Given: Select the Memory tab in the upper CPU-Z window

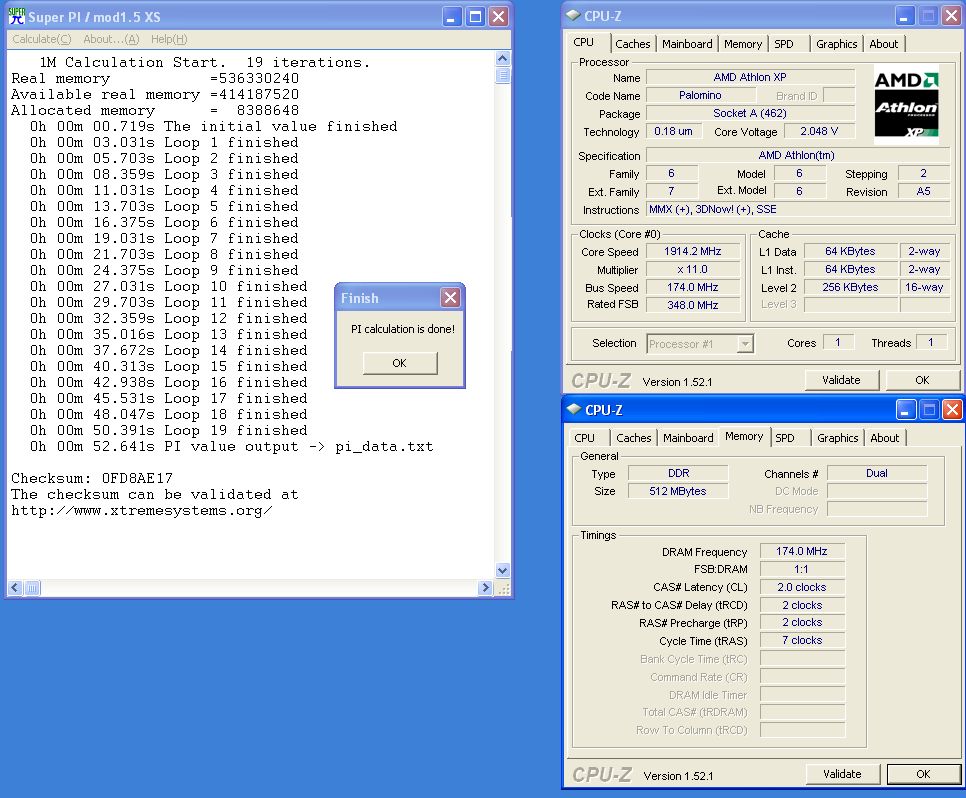Looking at the screenshot, I should [x=743, y=44].
